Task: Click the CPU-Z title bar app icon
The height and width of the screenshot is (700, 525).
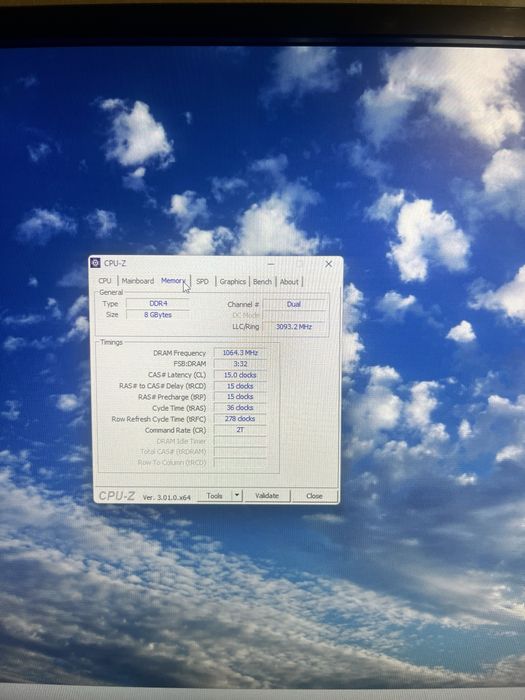Action: click(95, 263)
